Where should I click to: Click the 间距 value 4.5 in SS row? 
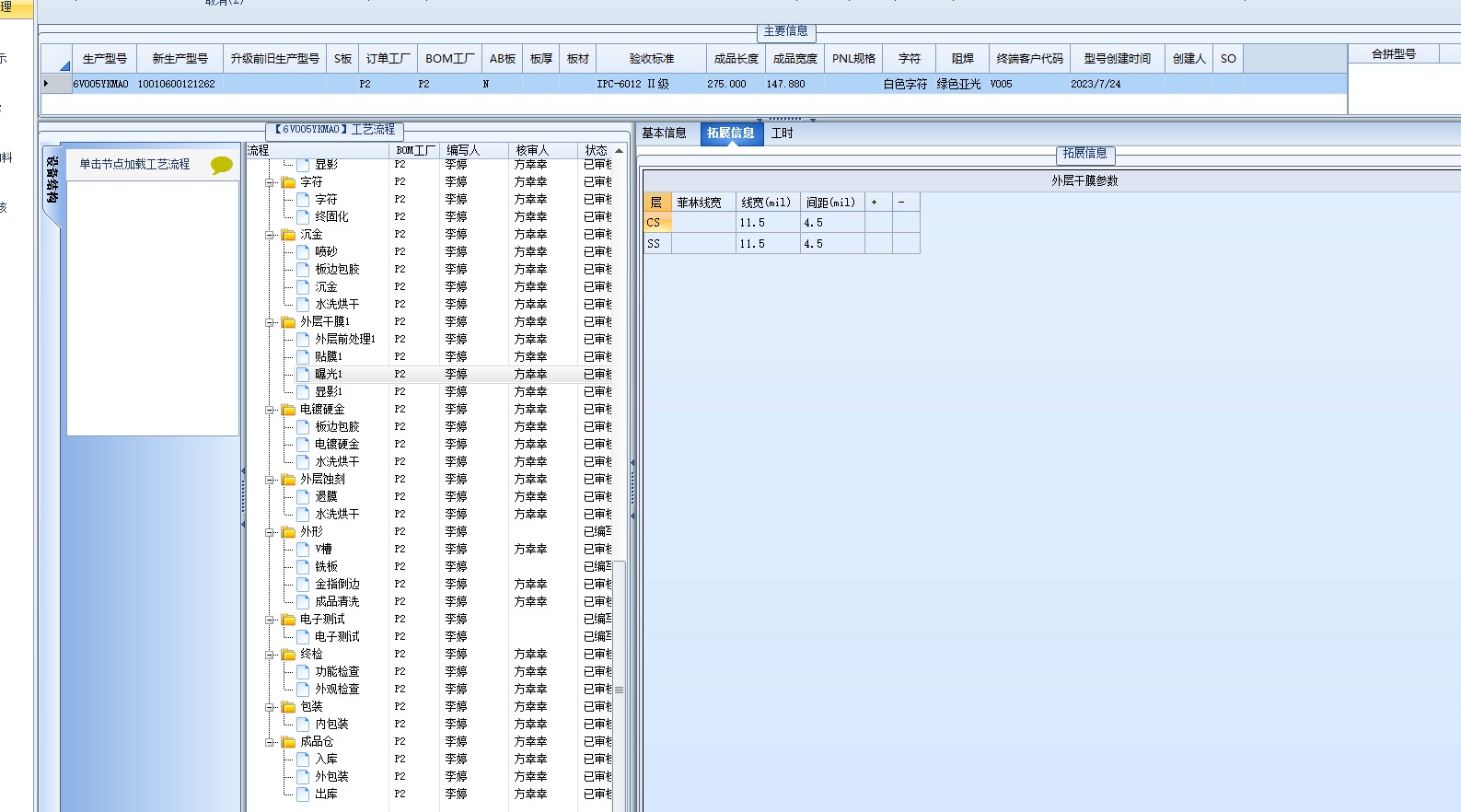(x=832, y=243)
